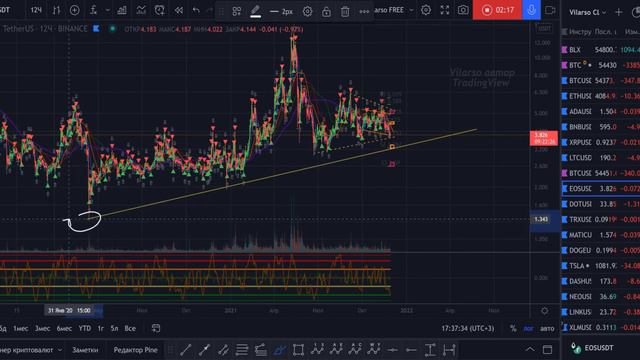640x360 pixels.
Task: Take a chart snapshot with camera icon
Action: [x=463, y=10]
